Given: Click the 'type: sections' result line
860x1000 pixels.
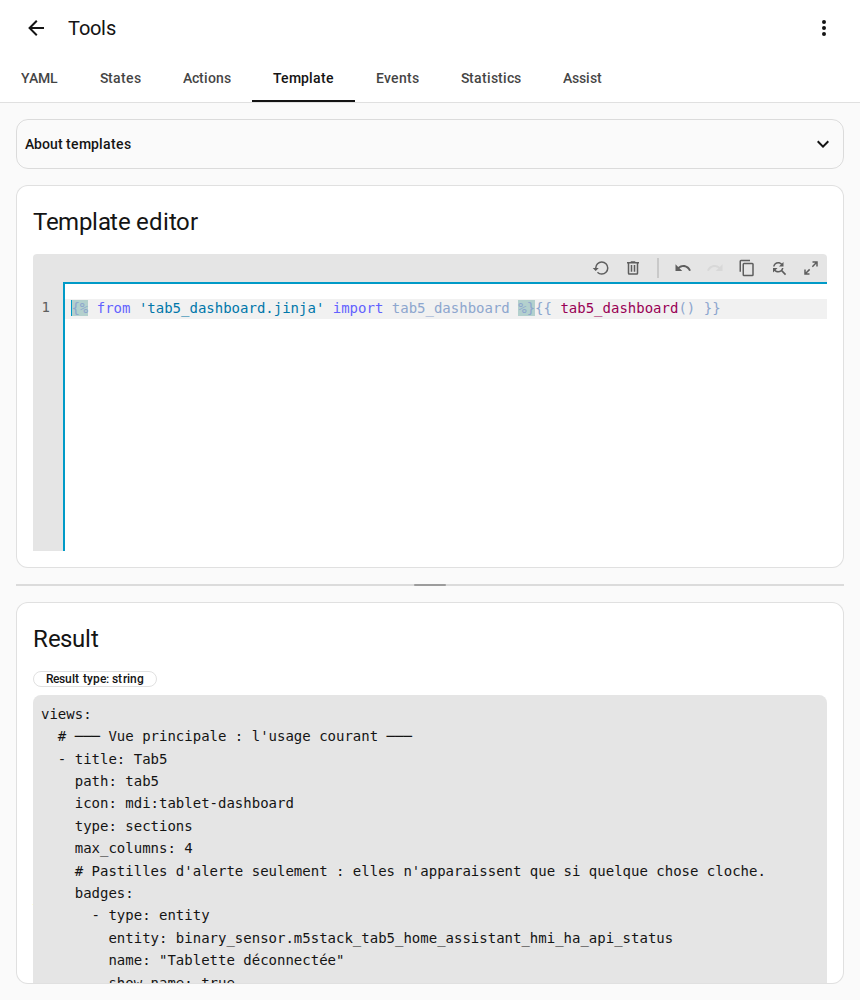Looking at the screenshot, I should (133, 826).
